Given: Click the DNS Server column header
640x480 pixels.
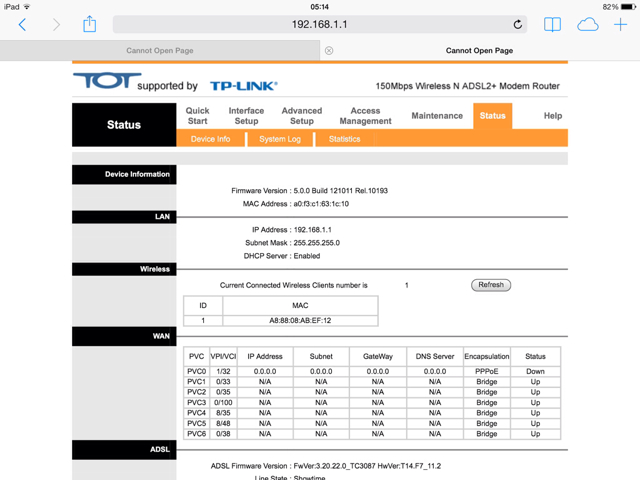Looking at the screenshot, I should pos(435,356).
